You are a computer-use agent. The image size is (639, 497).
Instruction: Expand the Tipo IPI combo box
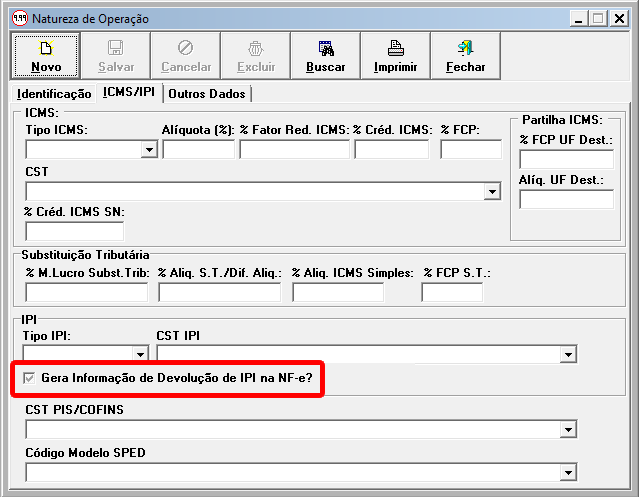pos(139,354)
